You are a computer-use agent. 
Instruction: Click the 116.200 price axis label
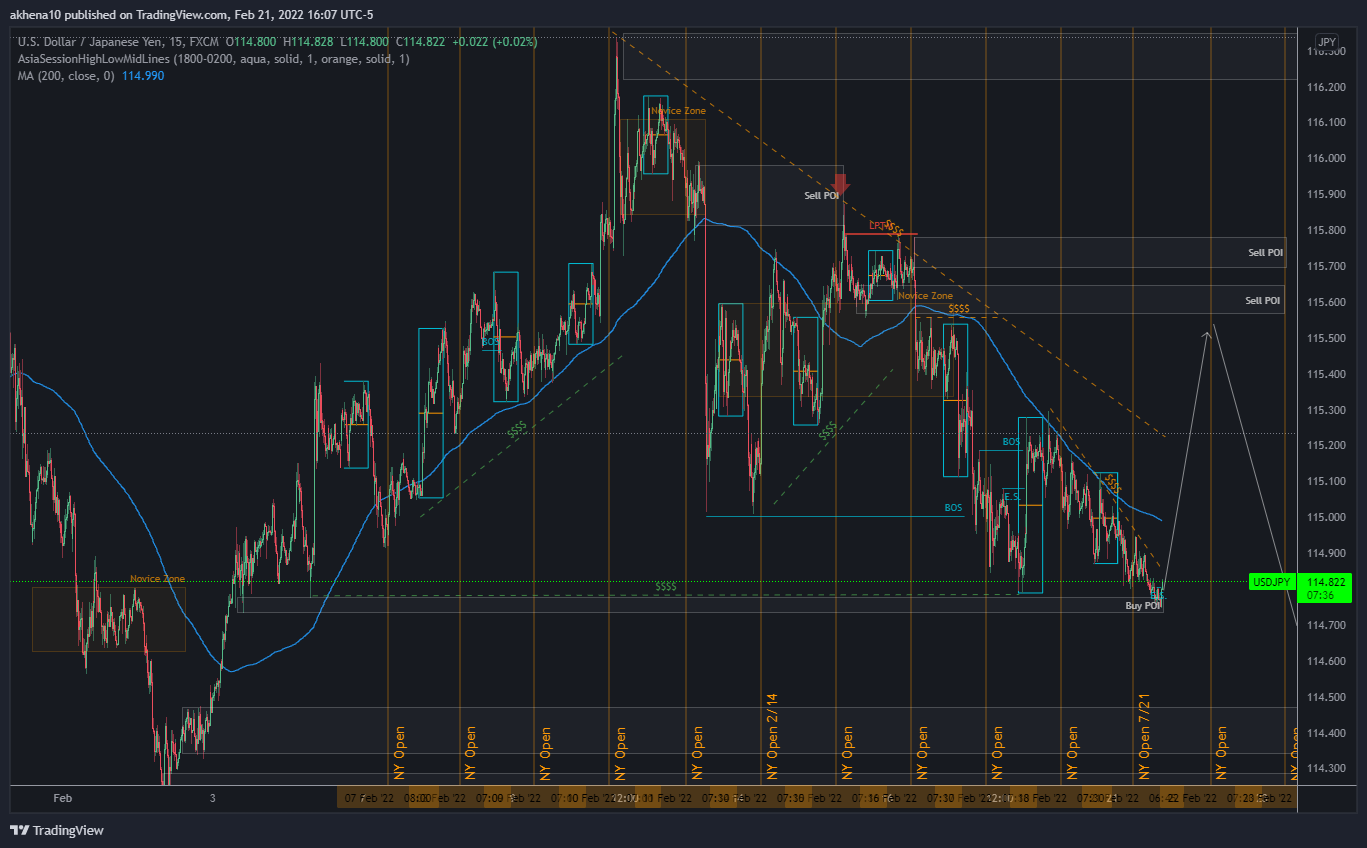coord(1325,87)
